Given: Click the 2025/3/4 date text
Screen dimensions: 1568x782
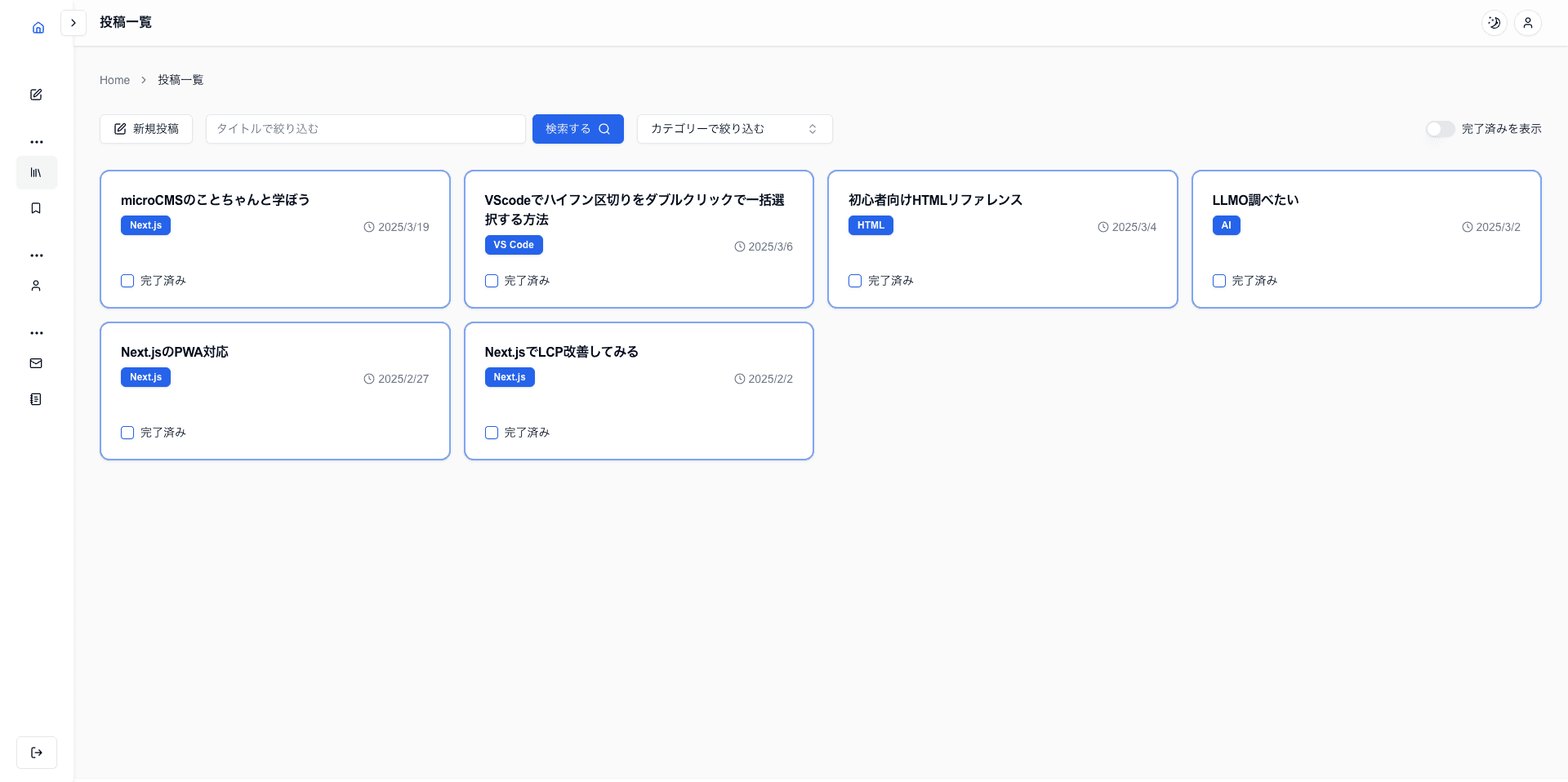Looking at the screenshot, I should tap(1134, 227).
